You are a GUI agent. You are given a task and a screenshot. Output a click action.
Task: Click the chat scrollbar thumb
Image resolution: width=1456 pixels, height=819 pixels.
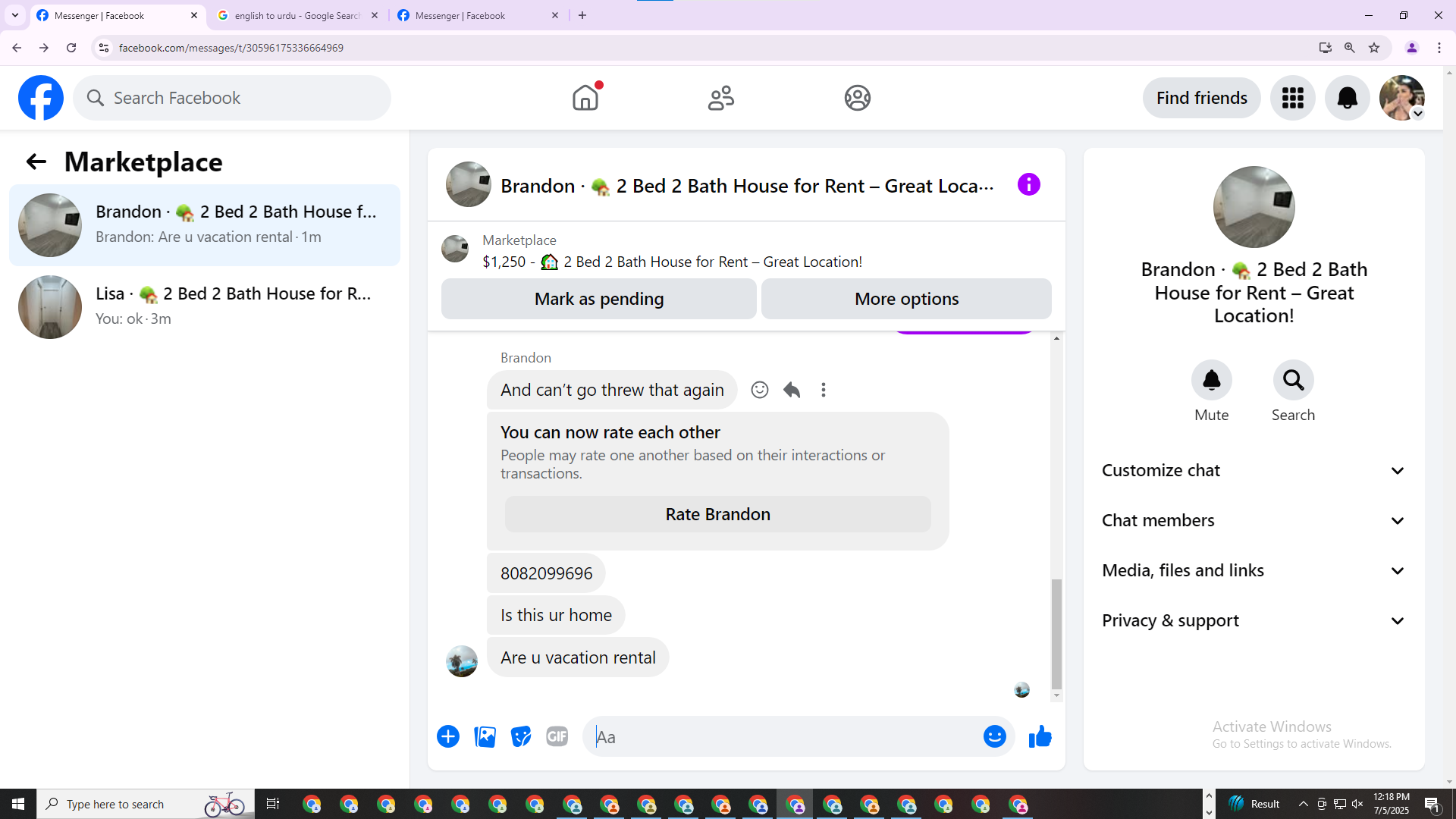[1056, 633]
